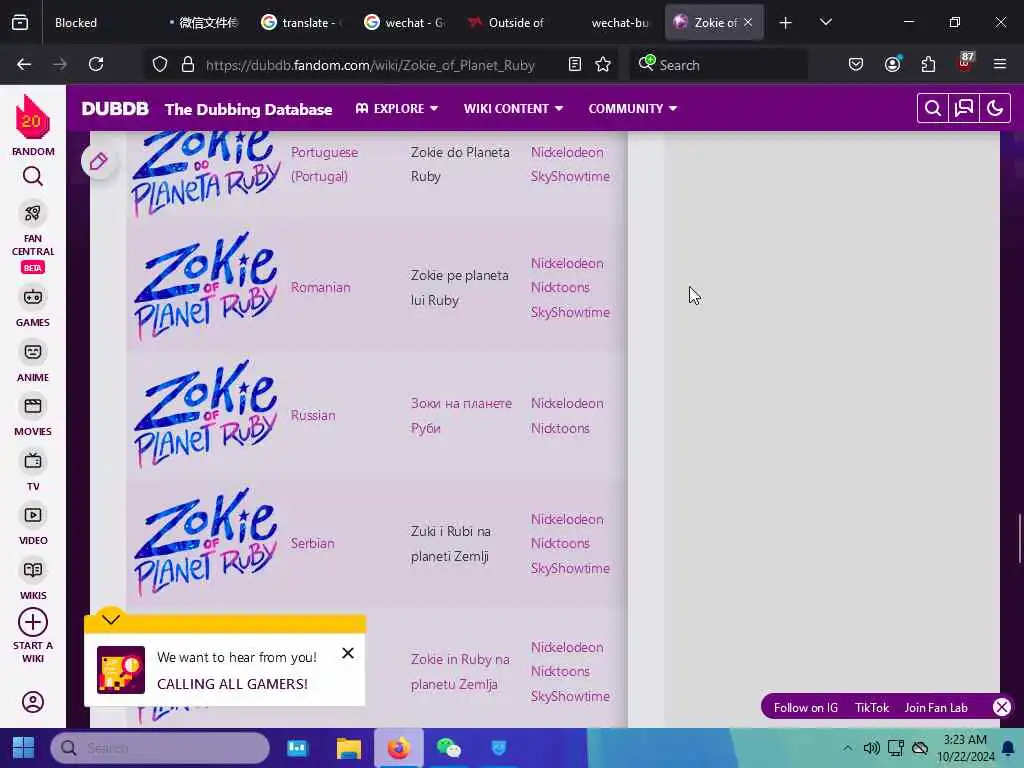The width and height of the screenshot is (1024, 768).
Task: Close the social links bar
Action: (x=1002, y=707)
